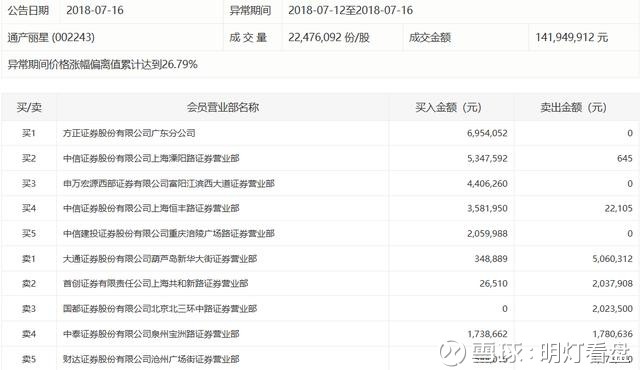Click sell amount 645
This screenshot has height=370, width=640.
click(624, 158)
